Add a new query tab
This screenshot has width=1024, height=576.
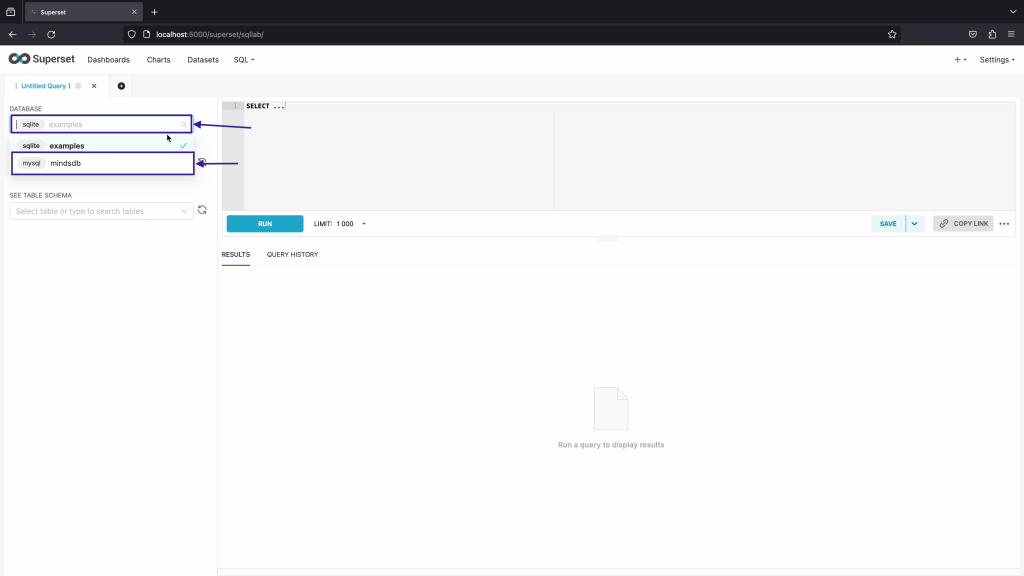pyautogui.click(x=121, y=86)
